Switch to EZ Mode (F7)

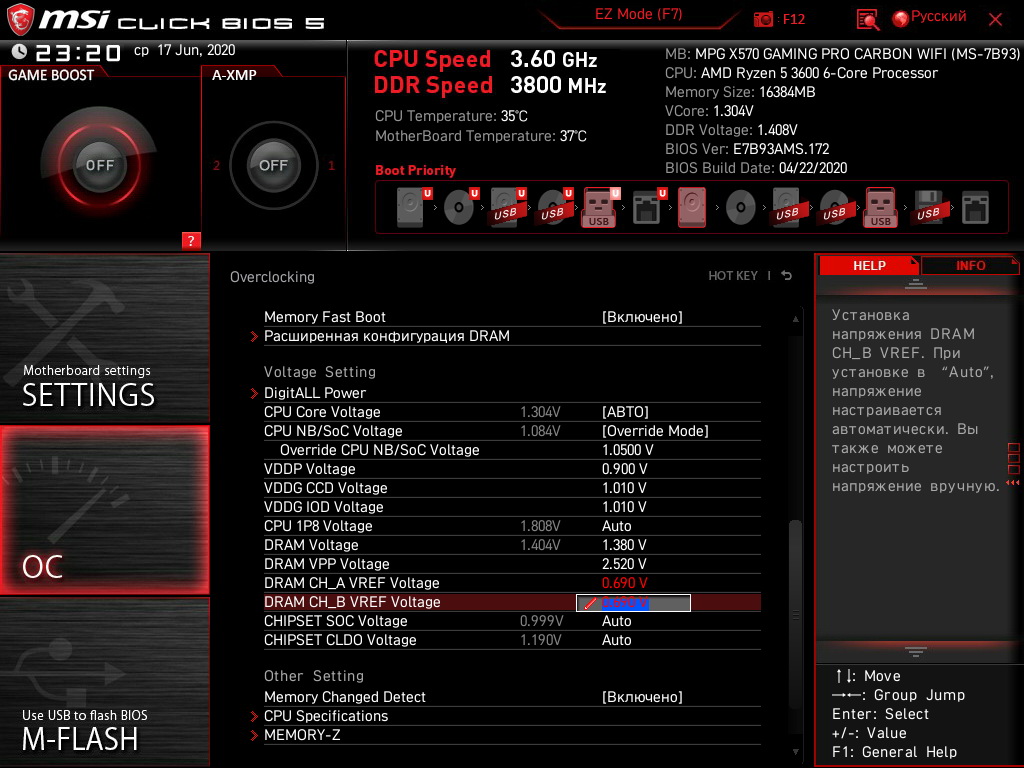pyautogui.click(x=638, y=15)
